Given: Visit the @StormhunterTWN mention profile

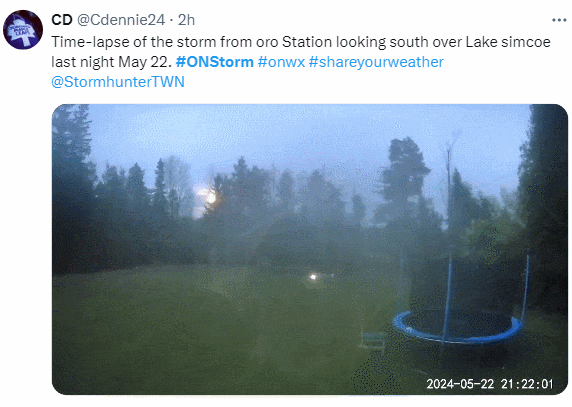Looking at the screenshot, I should tap(118, 82).
